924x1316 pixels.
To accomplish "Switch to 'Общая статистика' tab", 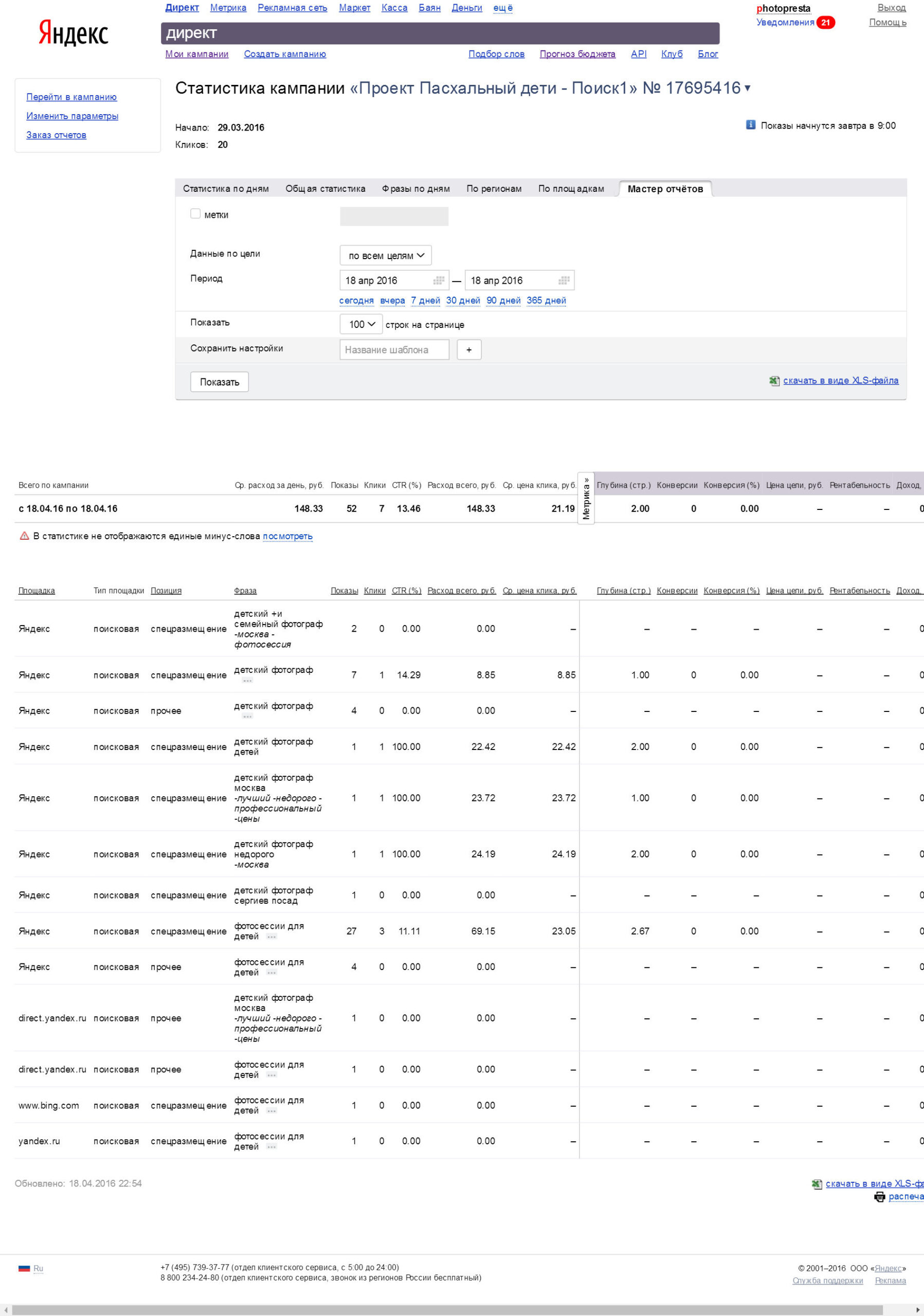I will pyautogui.click(x=325, y=189).
